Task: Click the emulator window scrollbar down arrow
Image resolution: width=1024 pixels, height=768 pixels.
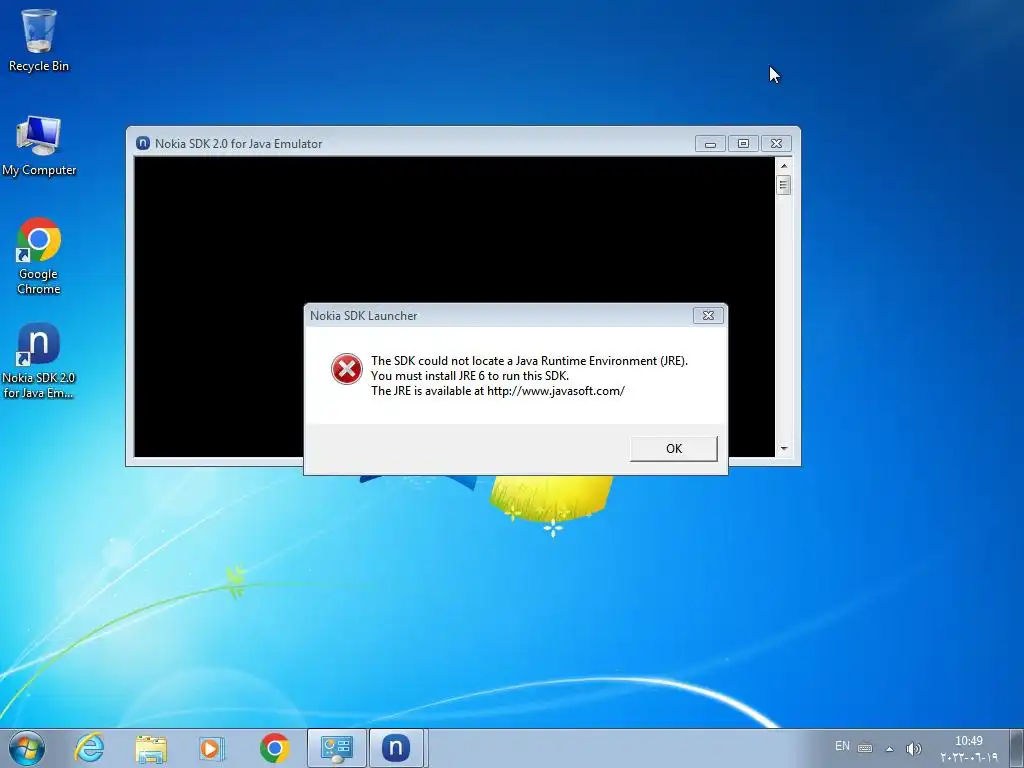Action: (x=784, y=449)
